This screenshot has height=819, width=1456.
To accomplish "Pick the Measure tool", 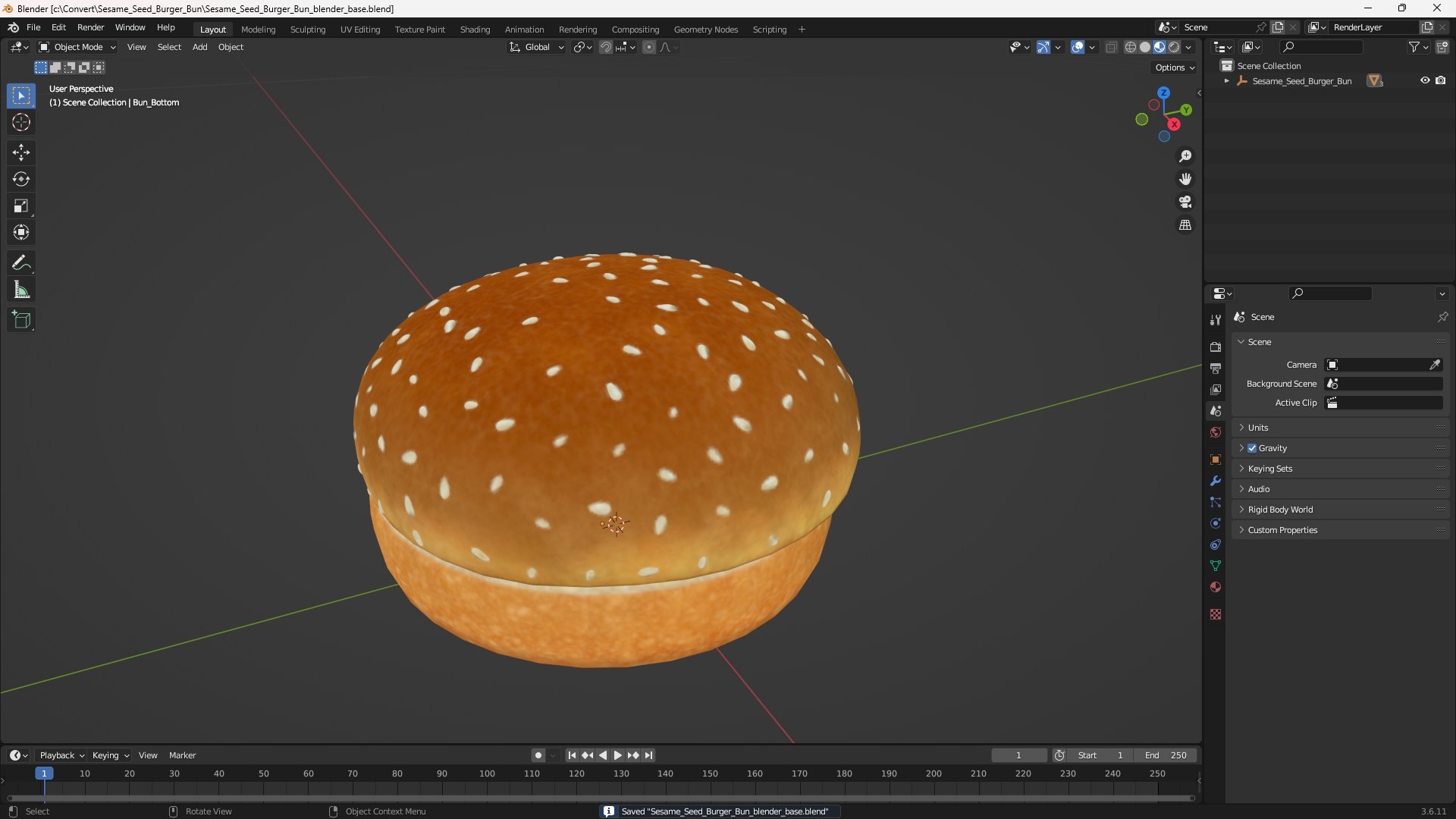I will pyautogui.click(x=21, y=290).
